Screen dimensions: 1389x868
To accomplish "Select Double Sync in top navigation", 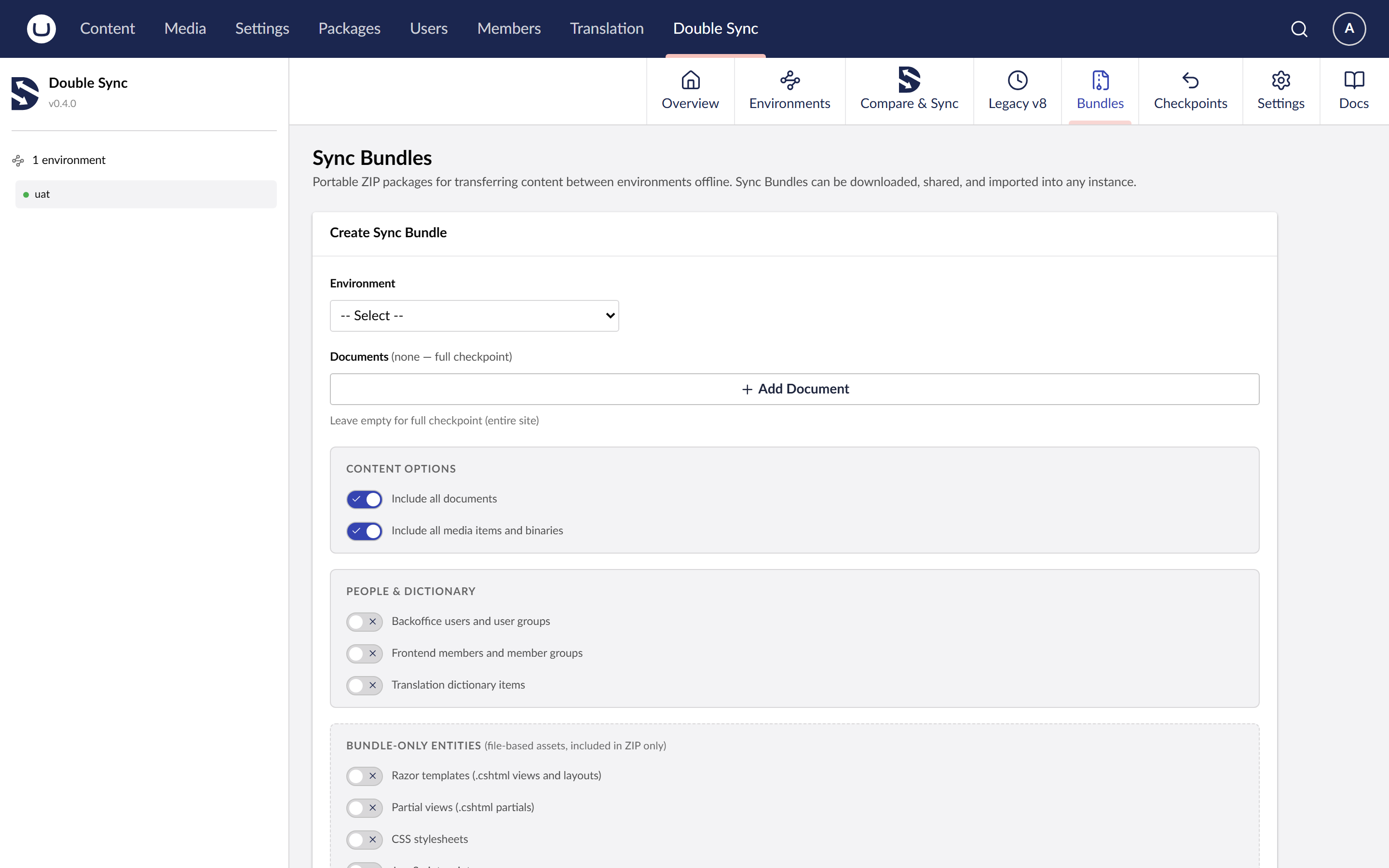I will pos(715,29).
